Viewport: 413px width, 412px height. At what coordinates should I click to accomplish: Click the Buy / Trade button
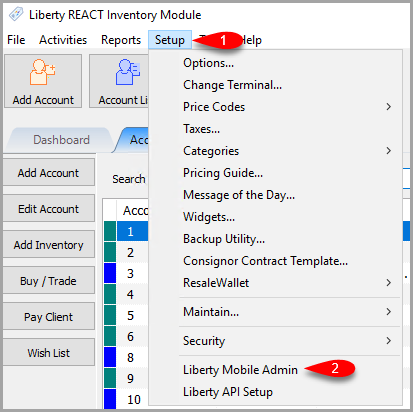[x=49, y=281]
